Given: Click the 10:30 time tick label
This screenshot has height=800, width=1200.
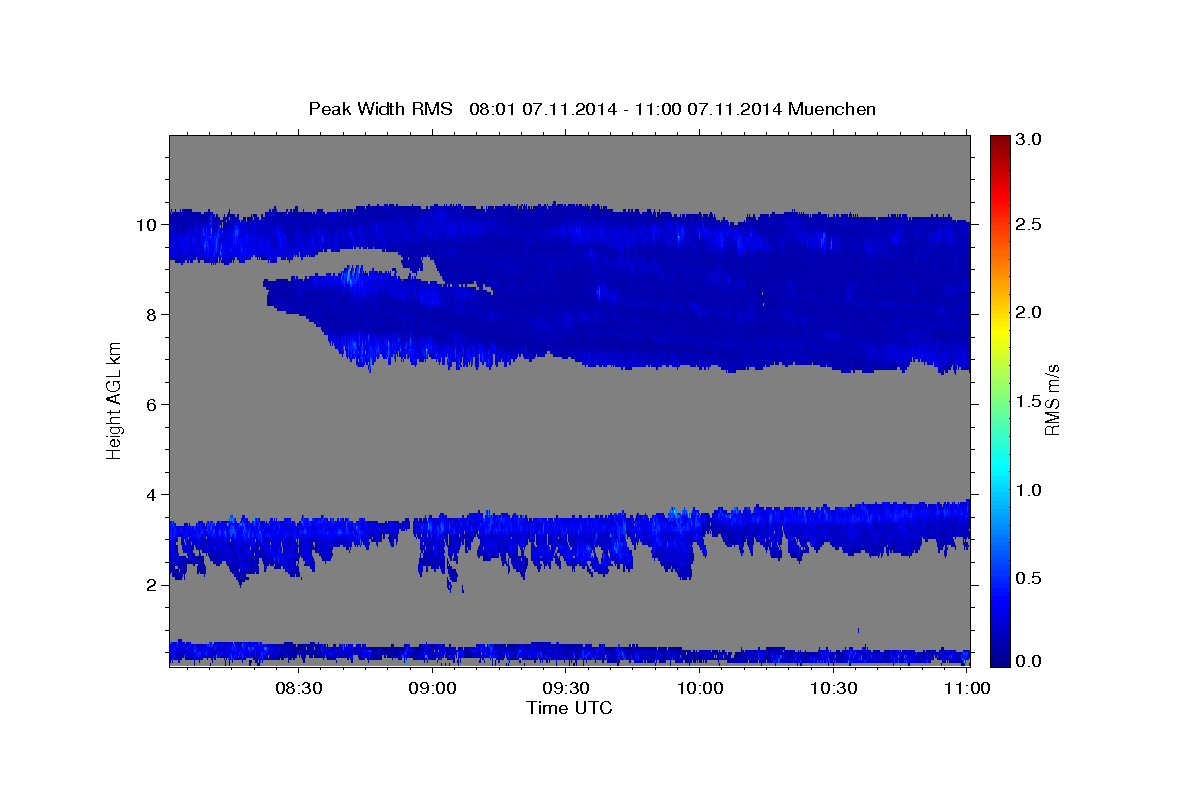Looking at the screenshot, I should coord(834,688).
